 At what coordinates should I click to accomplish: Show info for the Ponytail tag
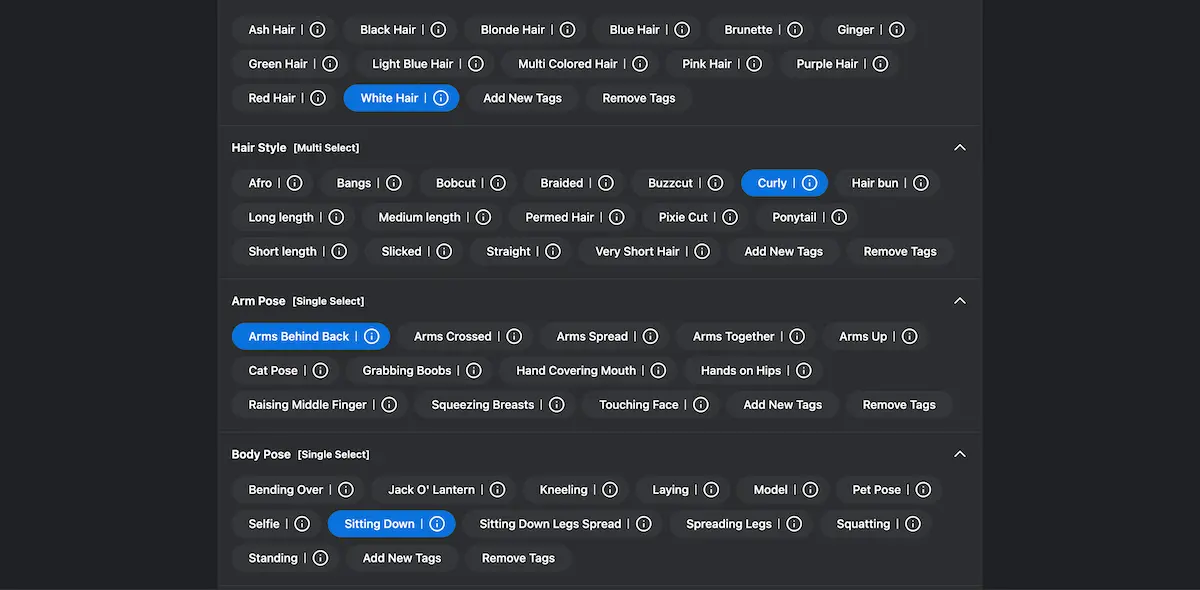839,217
